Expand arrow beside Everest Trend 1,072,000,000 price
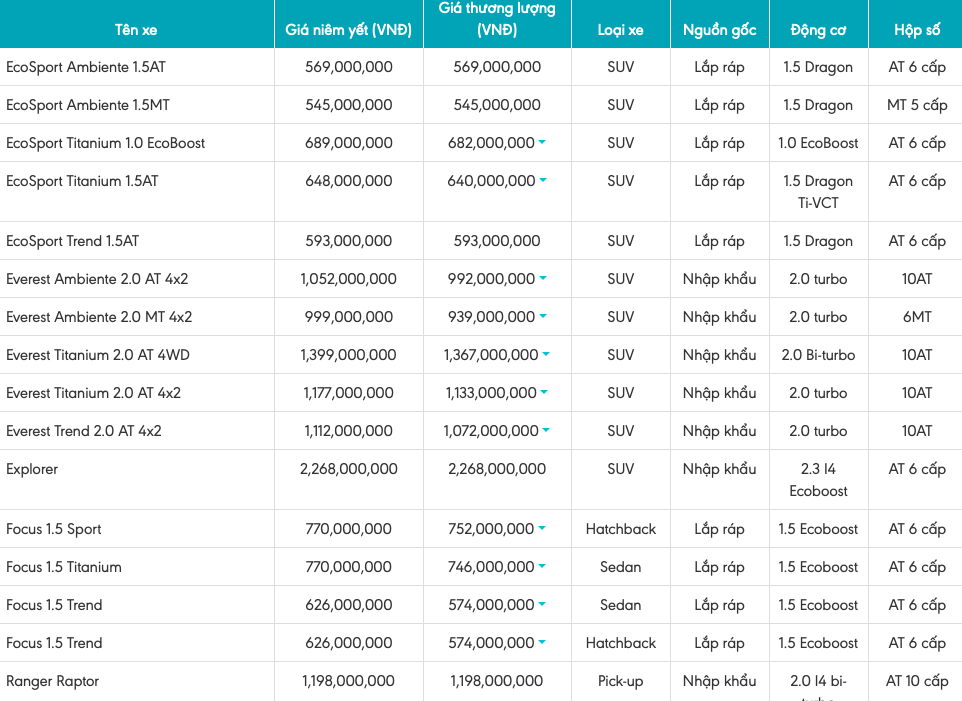The width and height of the screenshot is (962, 701). [x=546, y=431]
